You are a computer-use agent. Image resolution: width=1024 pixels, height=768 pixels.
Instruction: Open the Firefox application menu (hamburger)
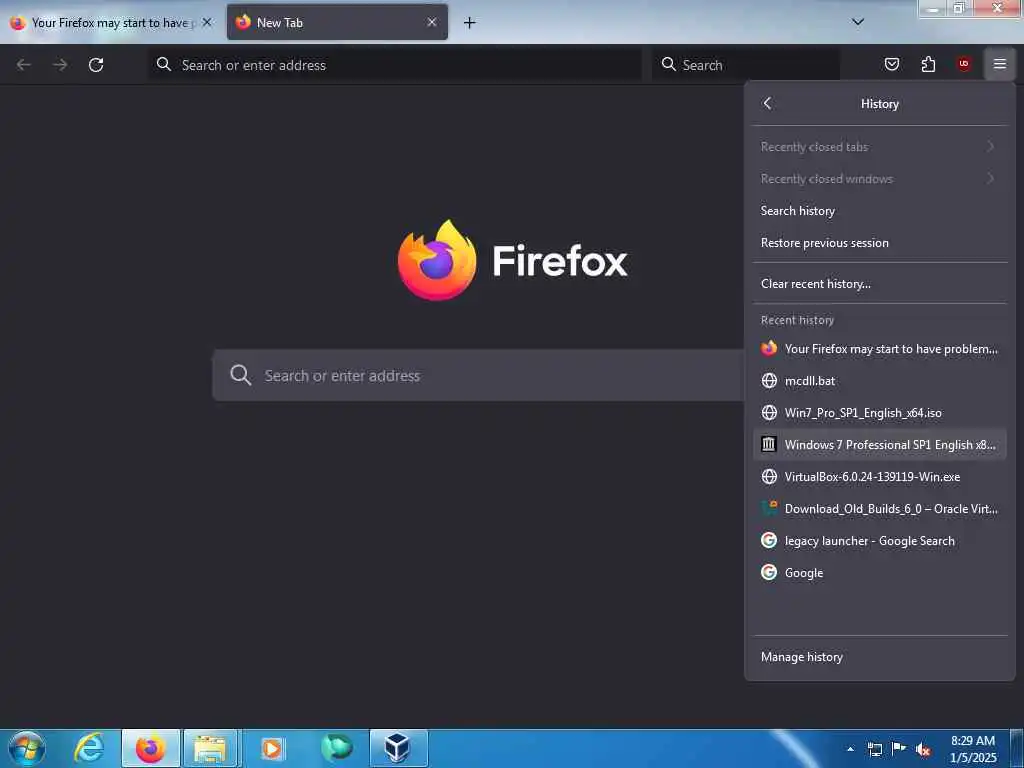pyautogui.click(x=999, y=64)
